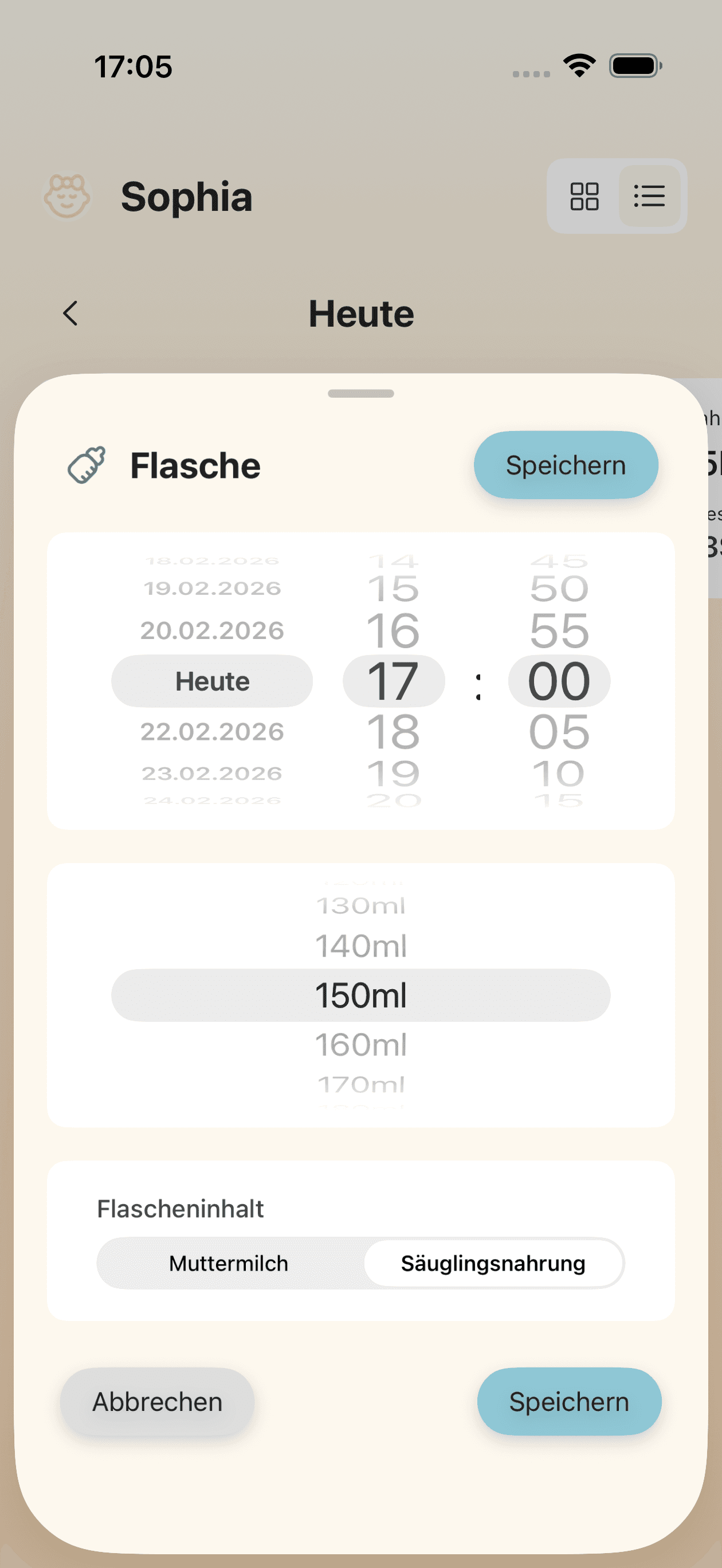
Task: Pick 05 from the minutes wheel
Action: click(x=559, y=731)
